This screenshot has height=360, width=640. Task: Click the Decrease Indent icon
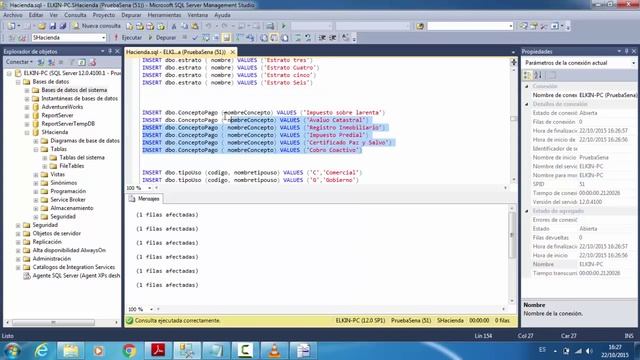322,38
